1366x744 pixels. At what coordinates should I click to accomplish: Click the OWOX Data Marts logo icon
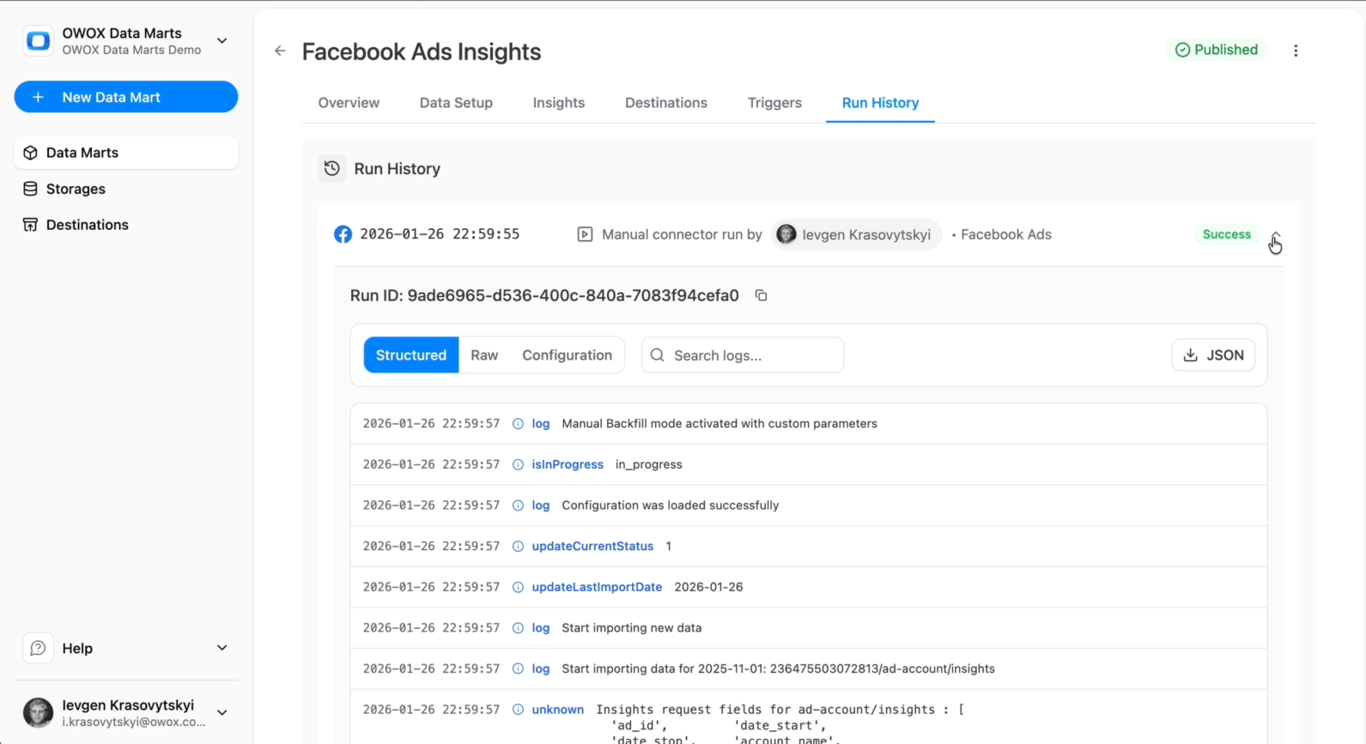(x=38, y=41)
